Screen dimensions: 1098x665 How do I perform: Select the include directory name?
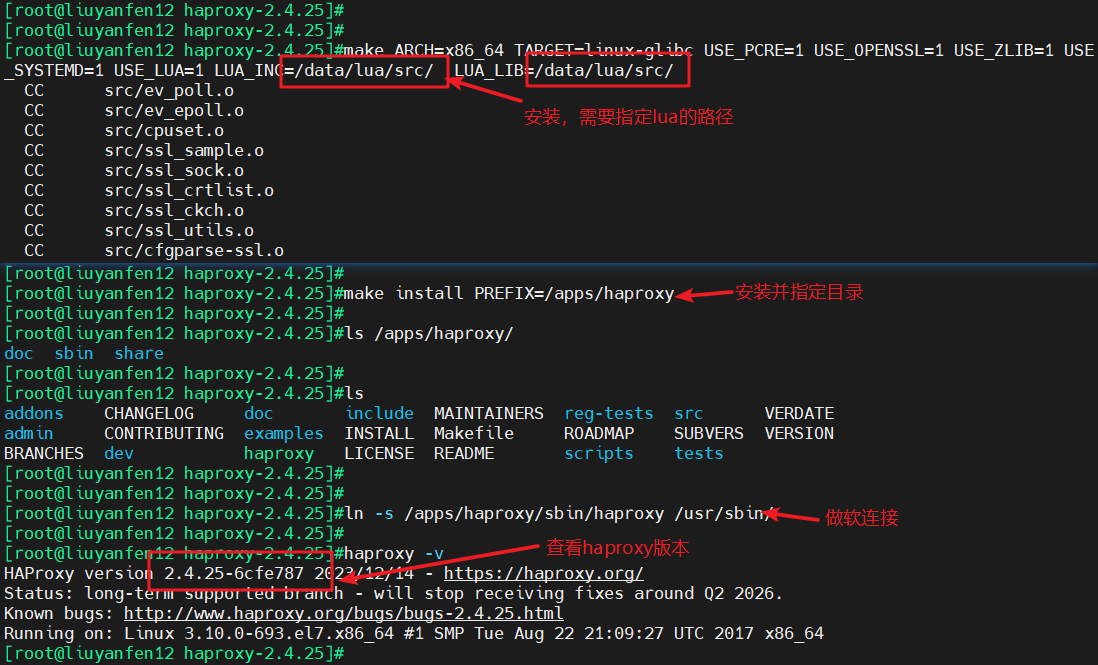pos(380,414)
